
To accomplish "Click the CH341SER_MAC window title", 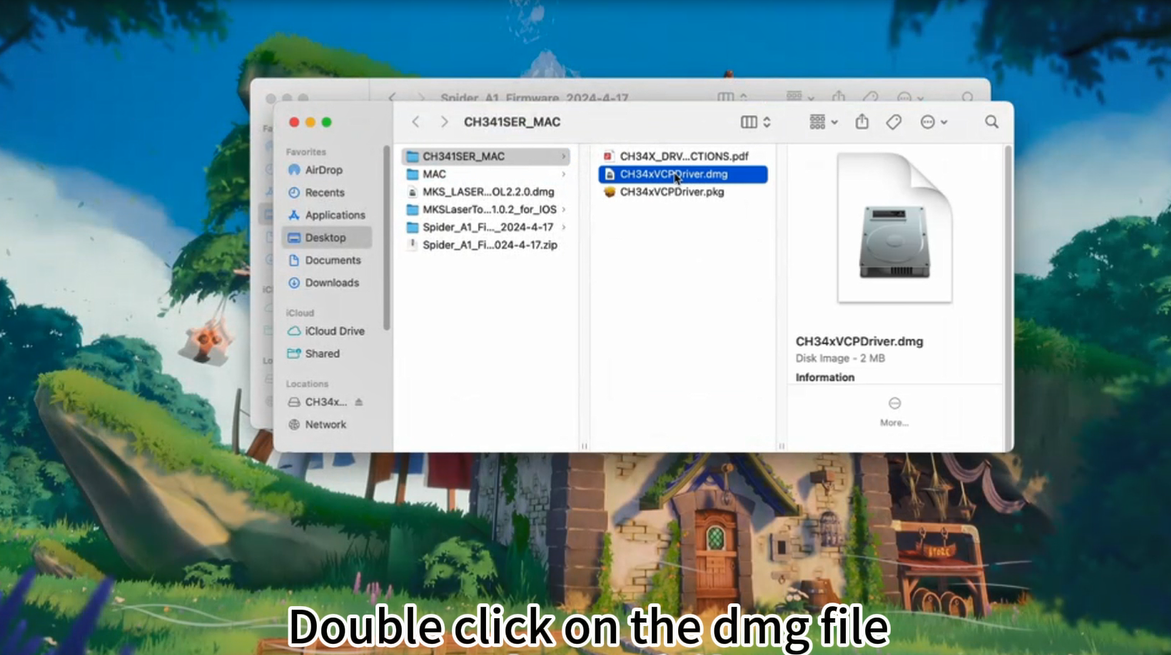I will coord(512,122).
